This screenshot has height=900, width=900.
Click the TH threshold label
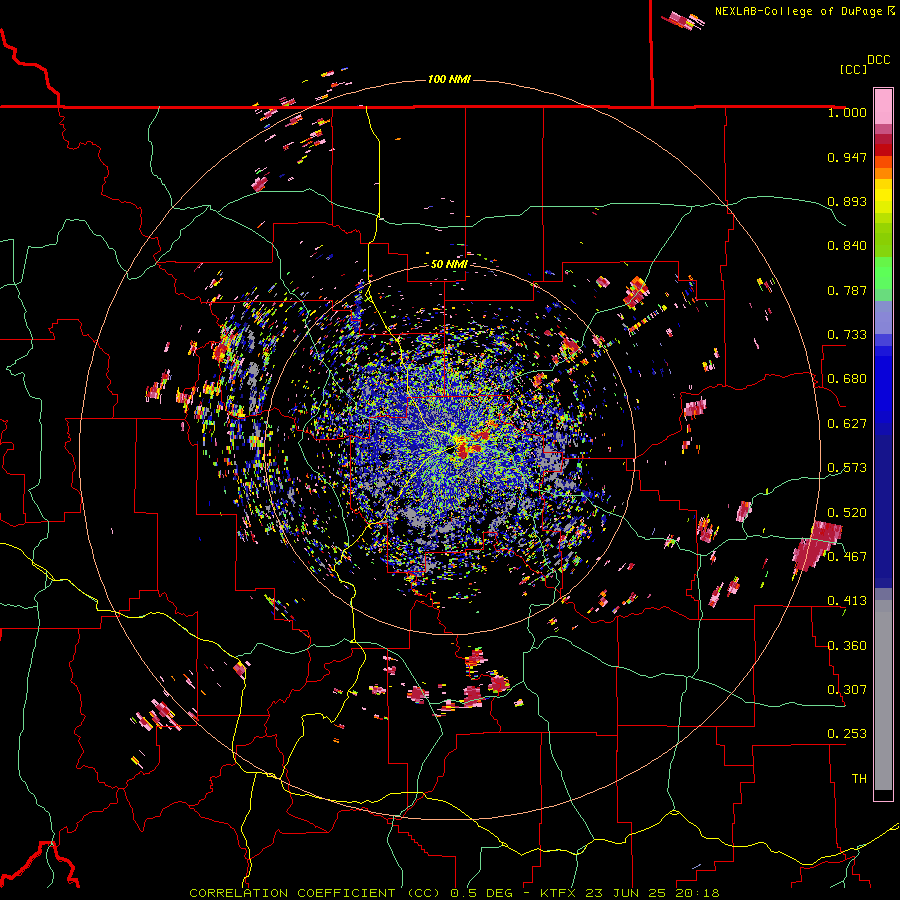point(859,779)
